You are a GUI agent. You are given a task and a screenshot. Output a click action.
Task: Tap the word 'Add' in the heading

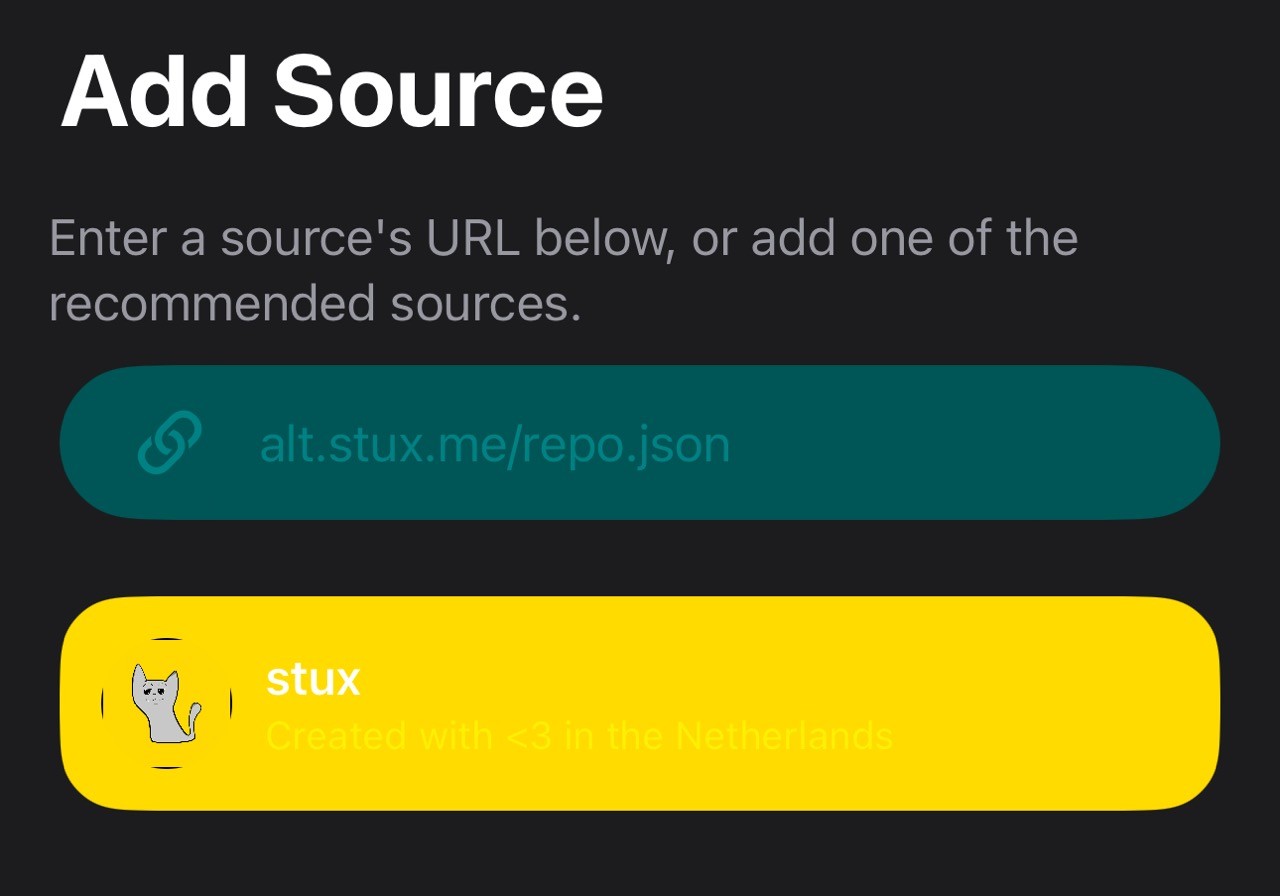[154, 91]
